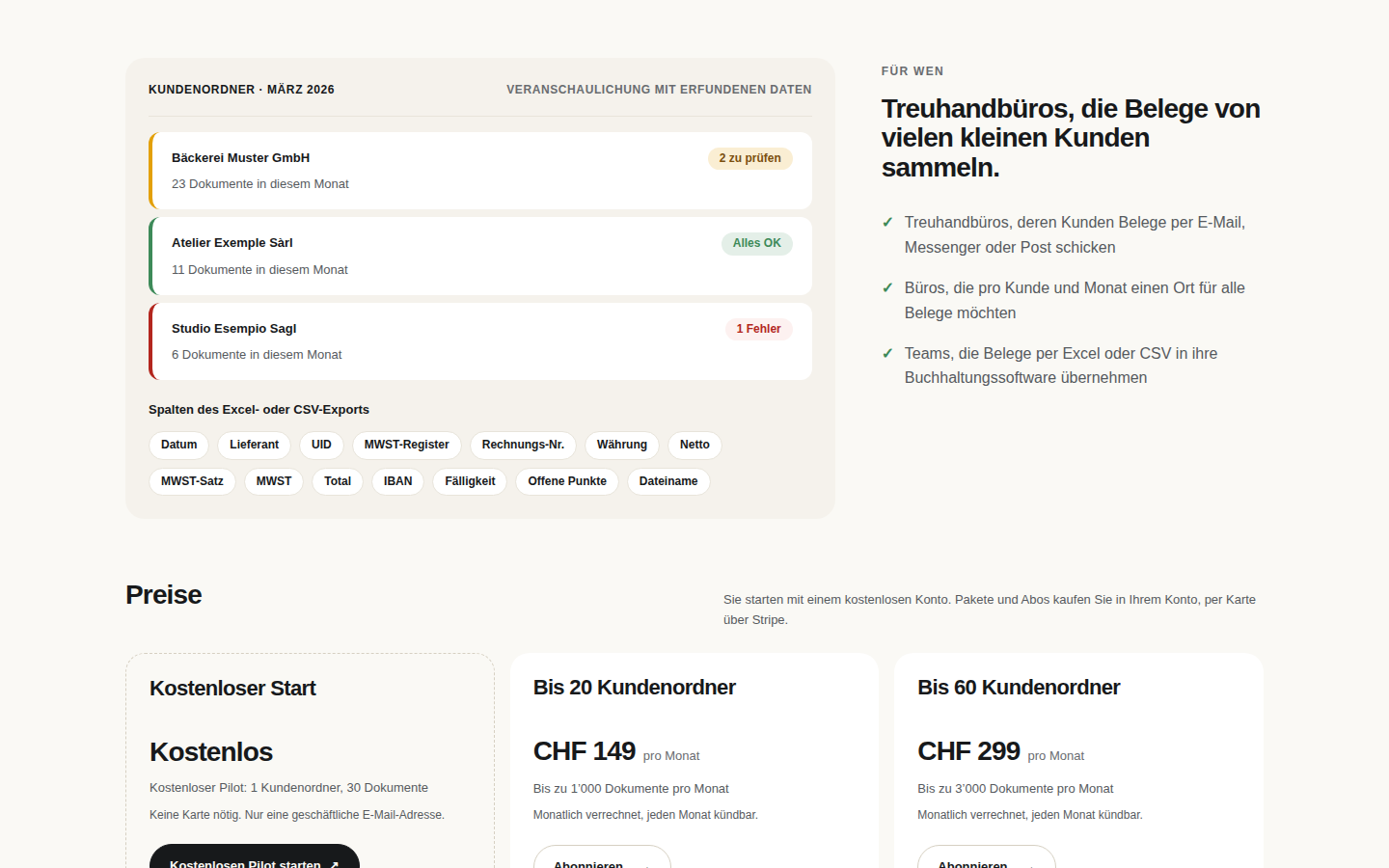Start the free pilot via 'Kostenlosen Pilot starten'
1389x868 pixels.
click(x=255, y=856)
